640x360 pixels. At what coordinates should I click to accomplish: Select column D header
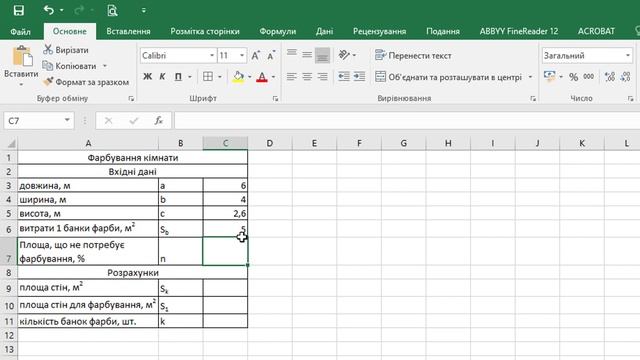click(270, 143)
